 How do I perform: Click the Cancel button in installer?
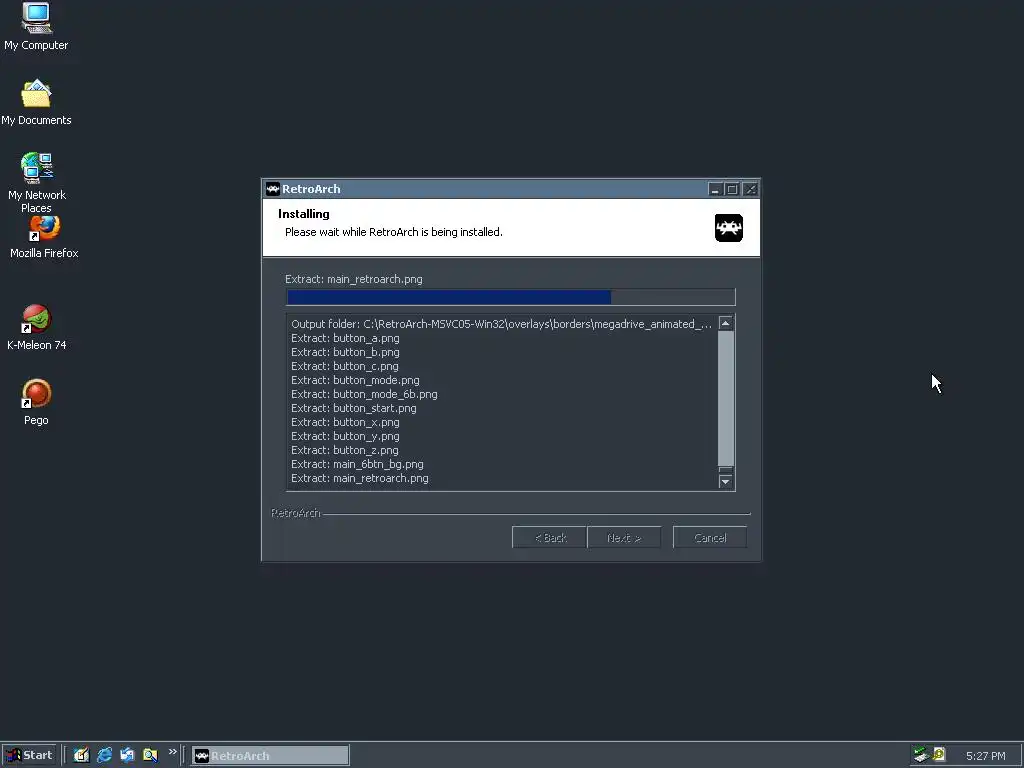tap(710, 537)
